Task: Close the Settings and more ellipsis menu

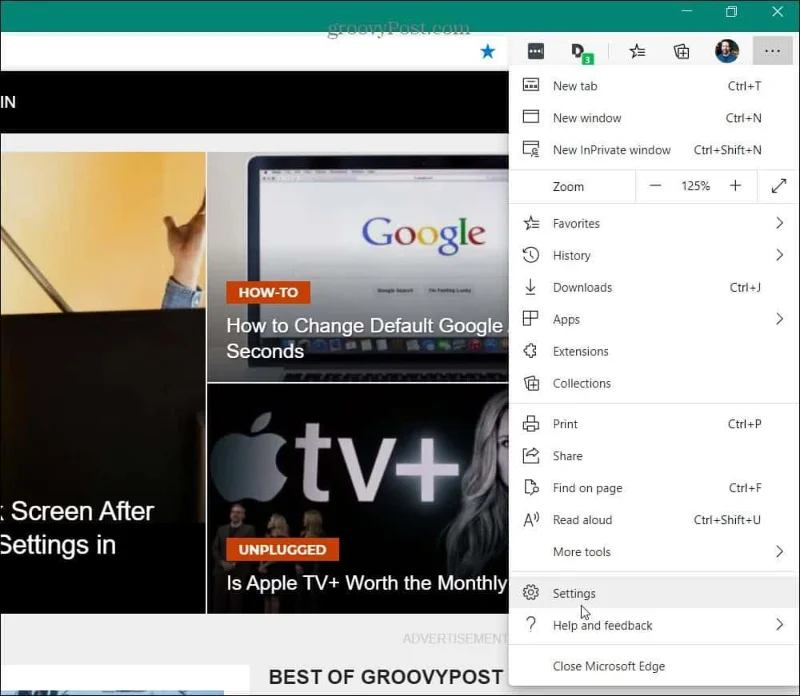Action: pos(772,51)
